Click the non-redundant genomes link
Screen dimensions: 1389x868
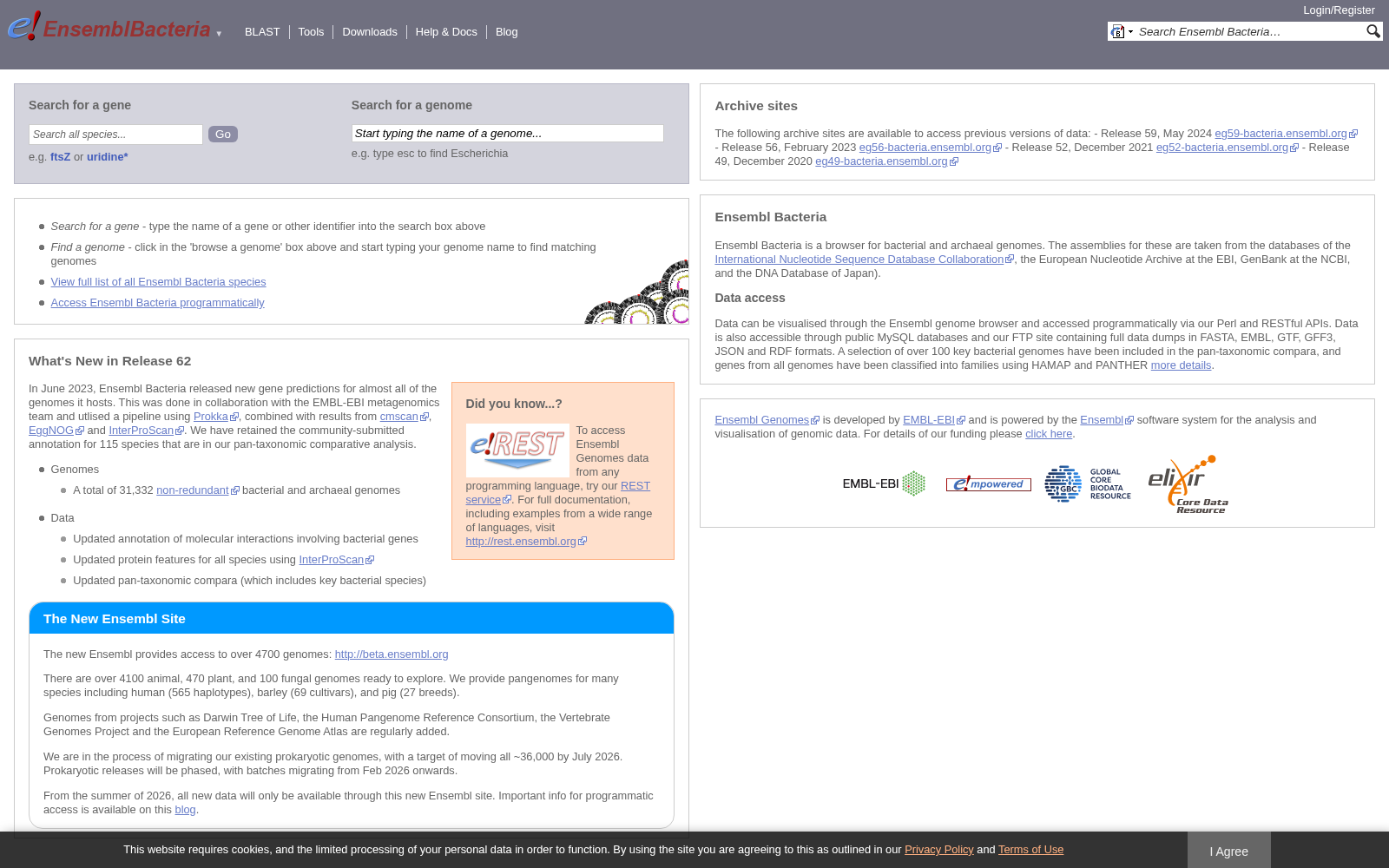(x=197, y=490)
